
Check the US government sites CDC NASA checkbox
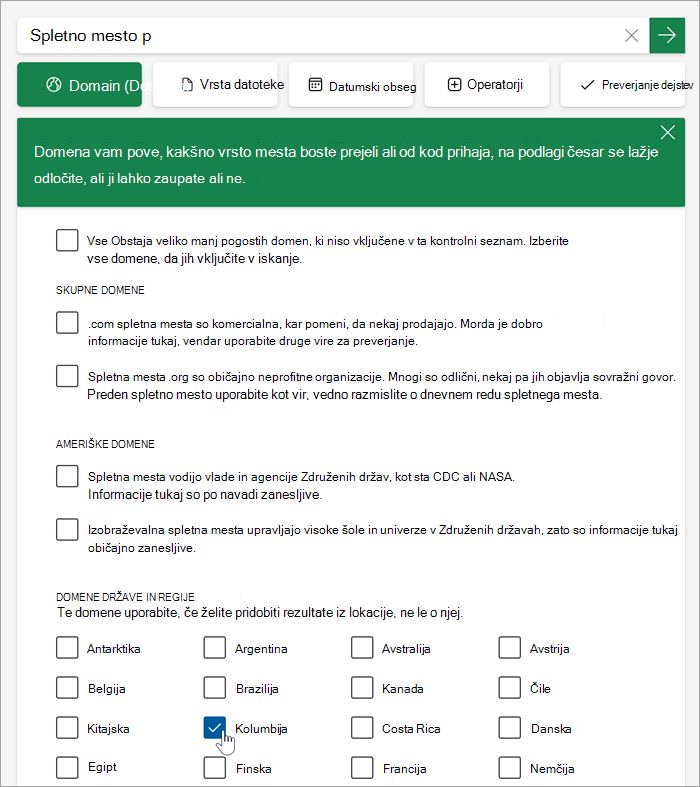click(x=67, y=476)
